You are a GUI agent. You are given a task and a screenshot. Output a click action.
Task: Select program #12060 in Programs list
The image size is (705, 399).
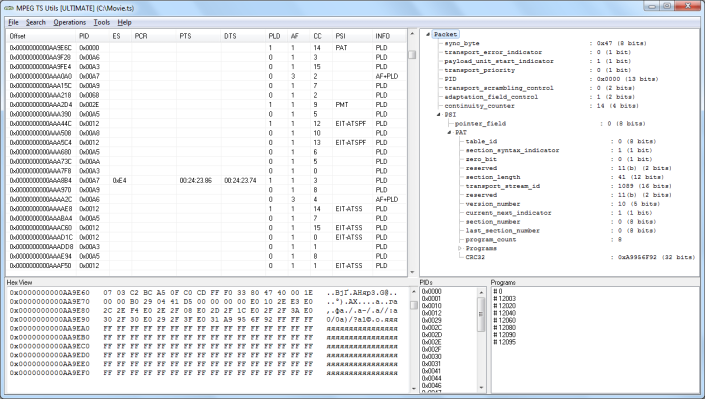coord(504,320)
